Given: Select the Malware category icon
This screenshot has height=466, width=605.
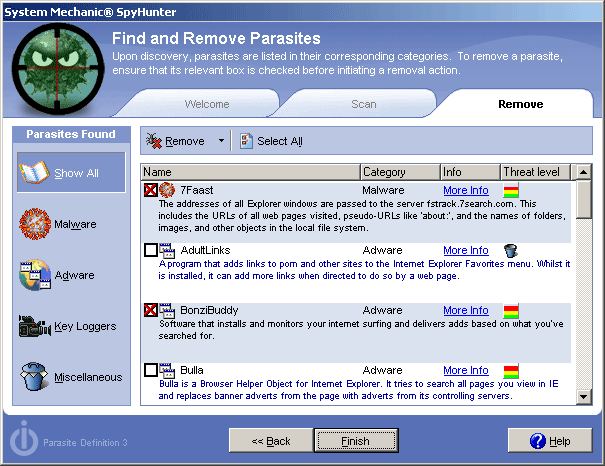Looking at the screenshot, I should (x=35, y=224).
